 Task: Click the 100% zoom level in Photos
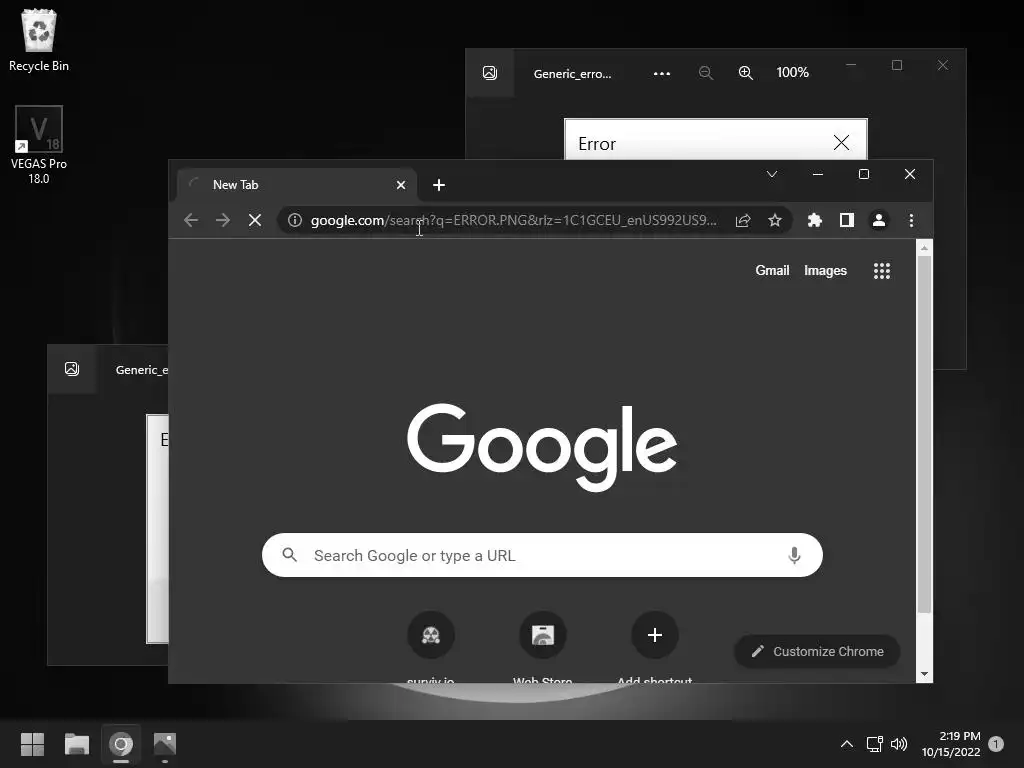[x=792, y=72]
